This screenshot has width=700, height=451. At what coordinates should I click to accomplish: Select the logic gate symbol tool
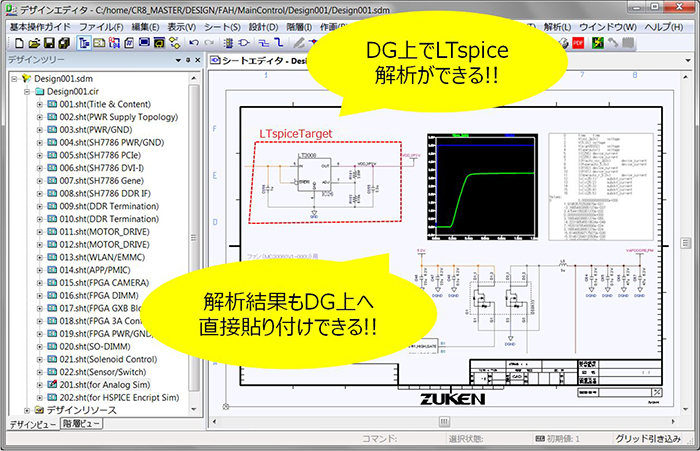coord(244,43)
